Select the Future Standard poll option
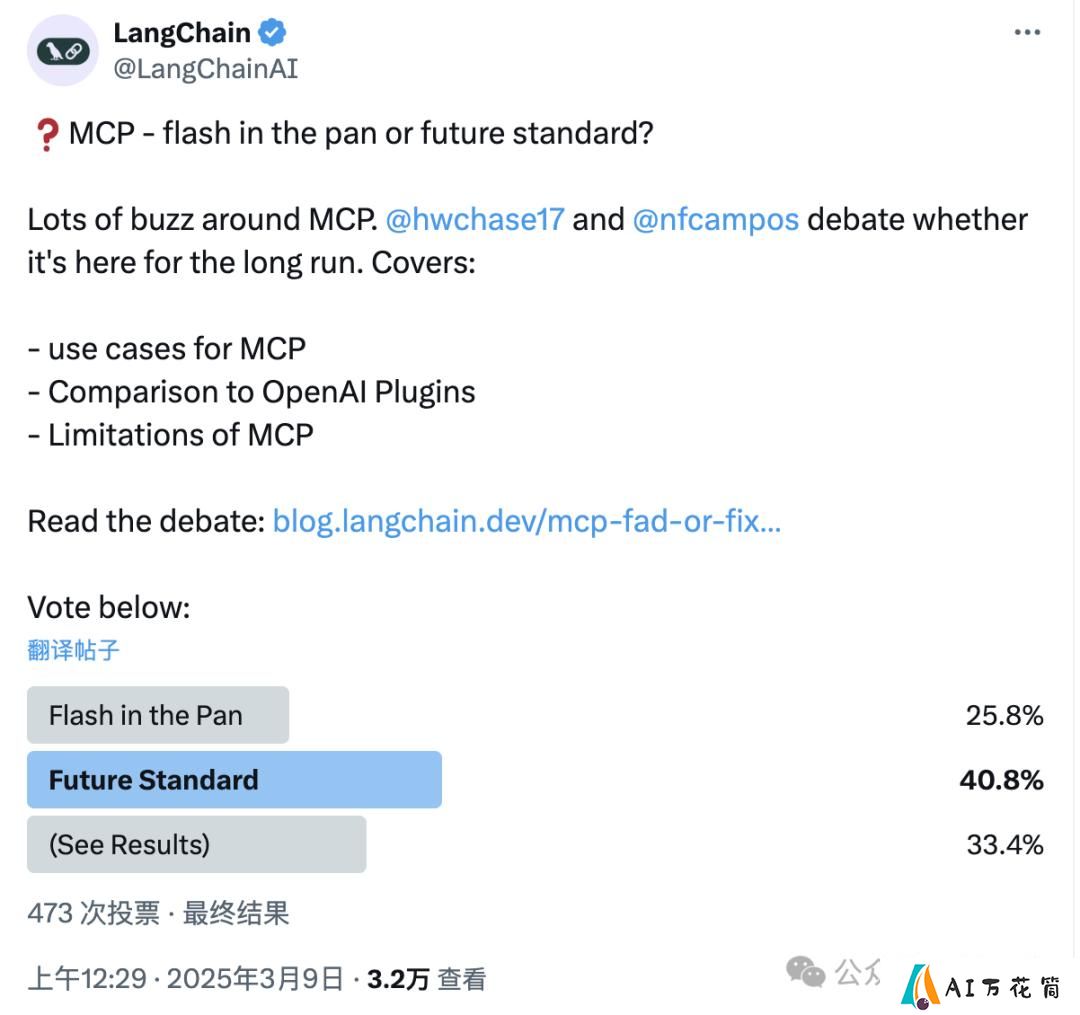1080x1015 pixels. click(234, 779)
